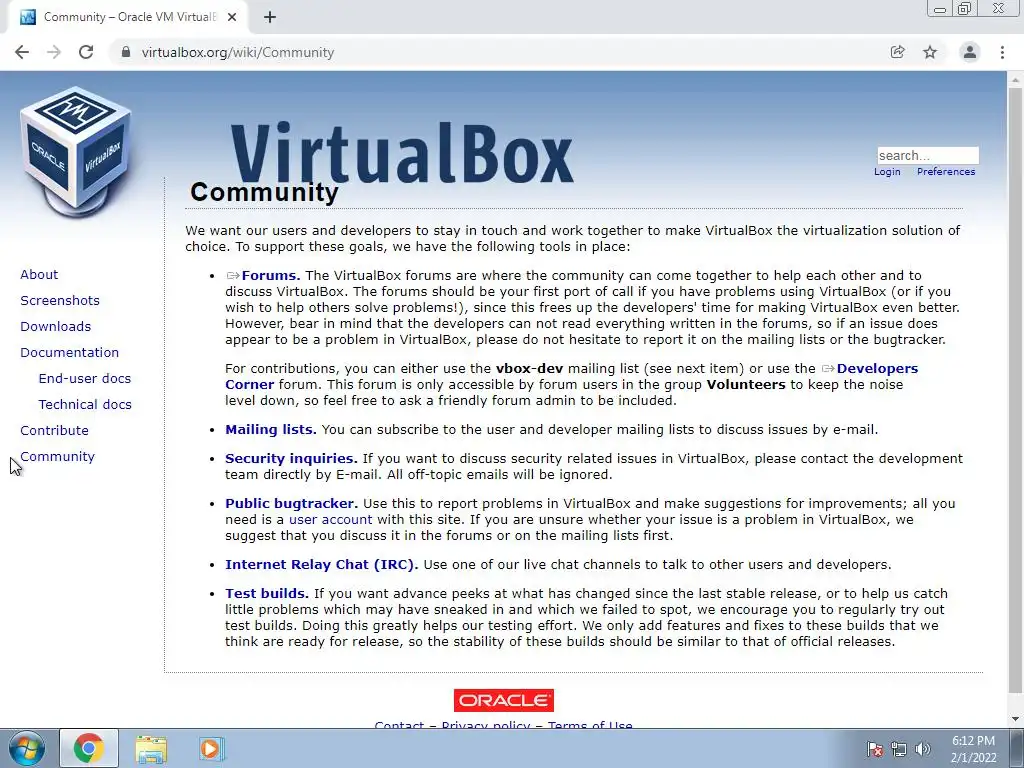Click the Oracle logo in footer

[x=504, y=701]
